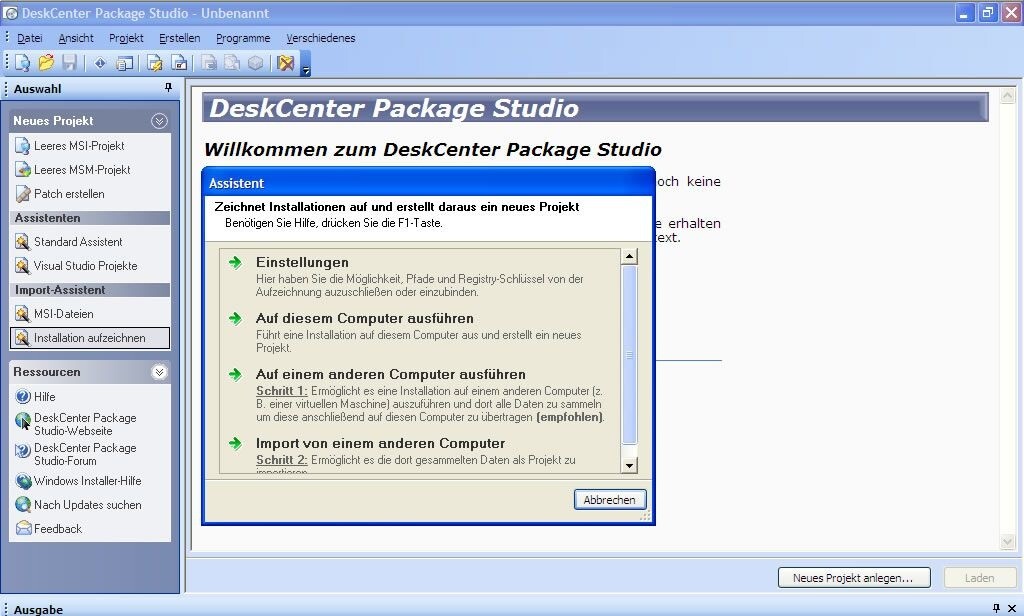Click the icon beside Leeres MSM-Projekt

click(x=23, y=170)
